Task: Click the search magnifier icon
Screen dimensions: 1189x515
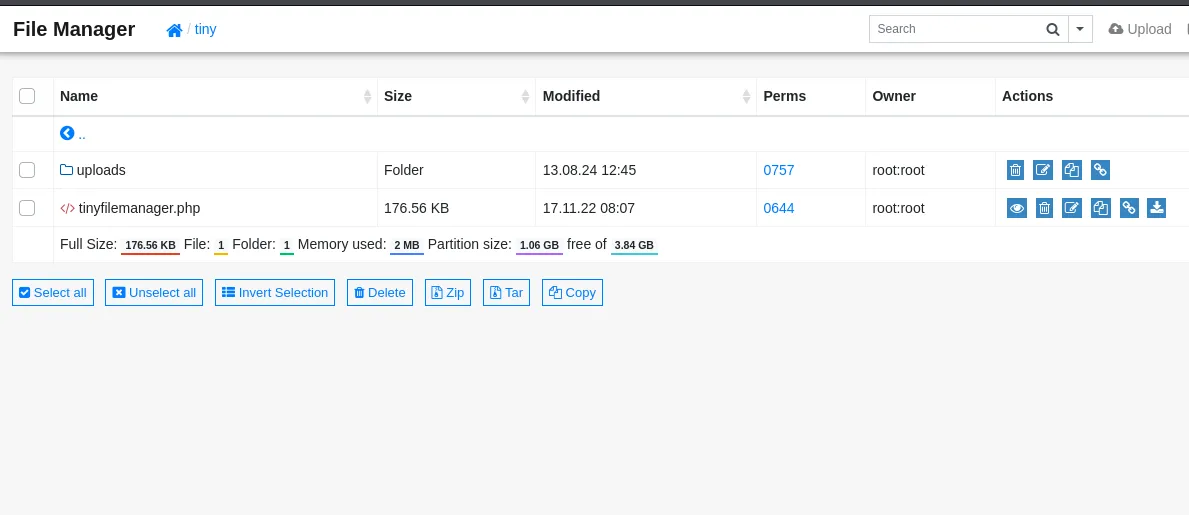Action: (x=1053, y=30)
